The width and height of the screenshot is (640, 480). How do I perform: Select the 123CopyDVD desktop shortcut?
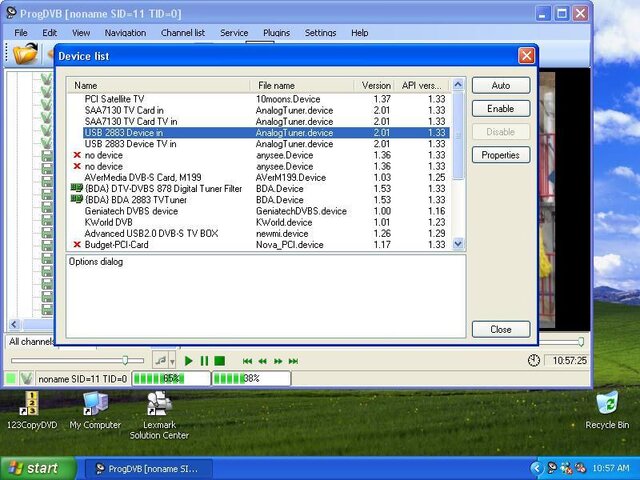tap(32, 411)
